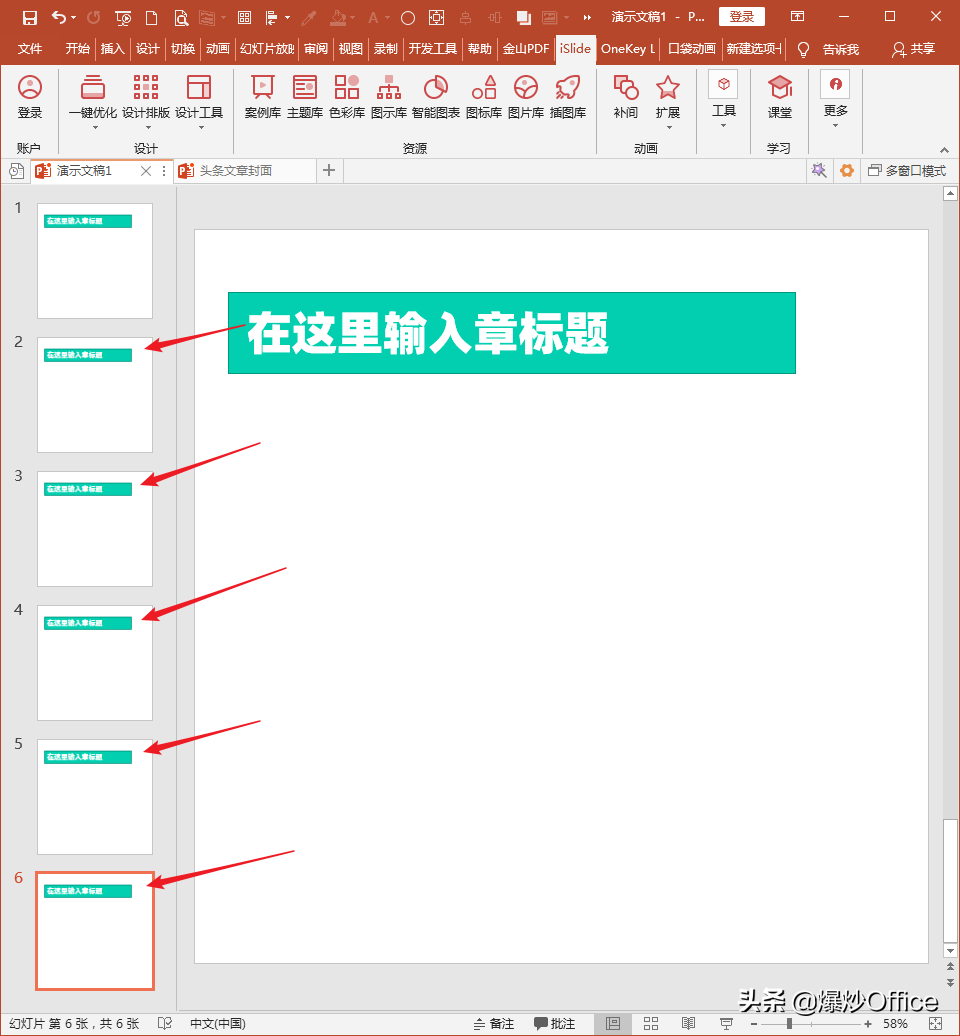Click the Undo arrow icon
The width and height of the screenshot is (960, 1036).
click(59, 17)
